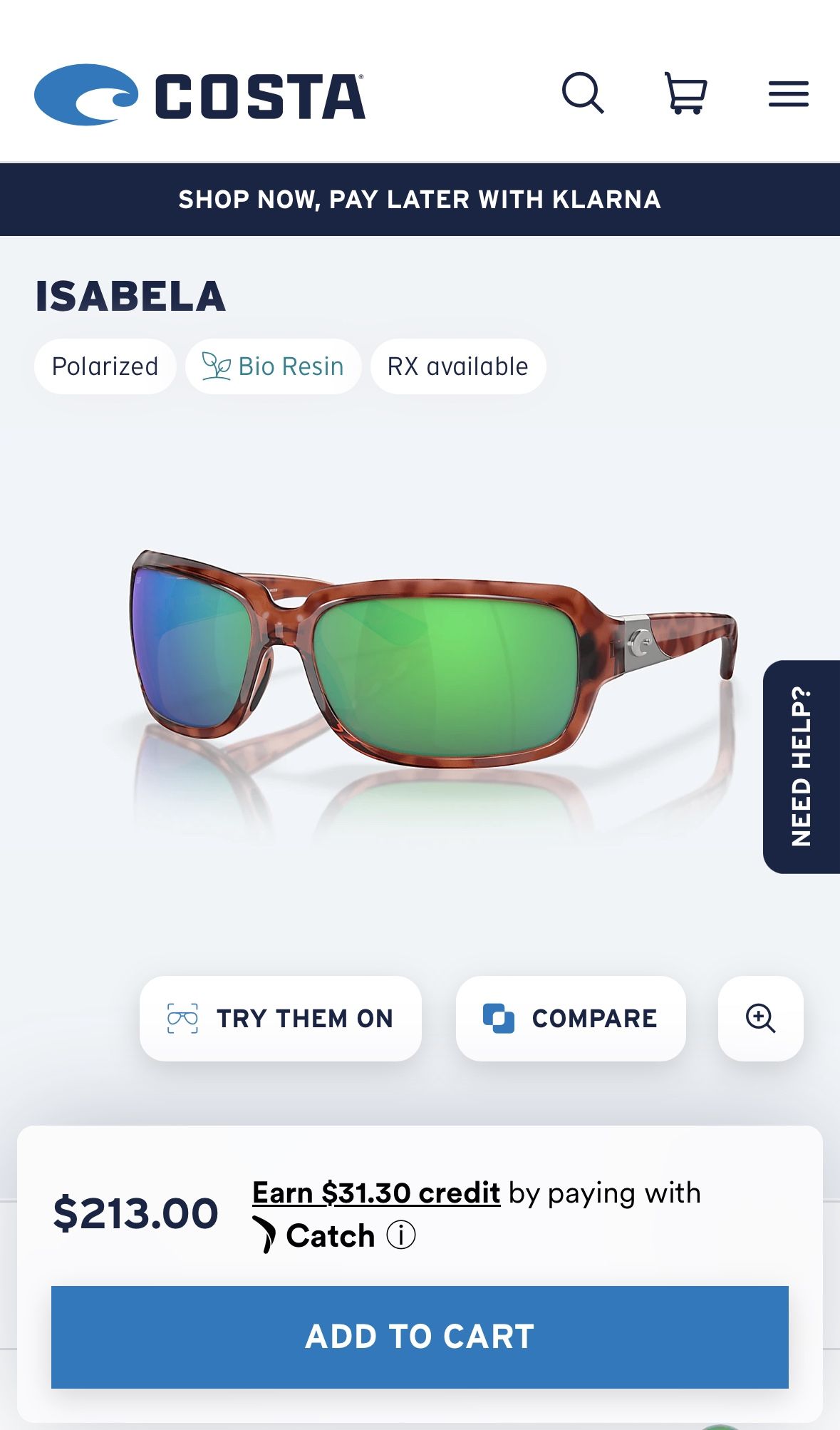Select the Polarized tag
Viewport: 840px width, 1430px height.
[105, 366]
